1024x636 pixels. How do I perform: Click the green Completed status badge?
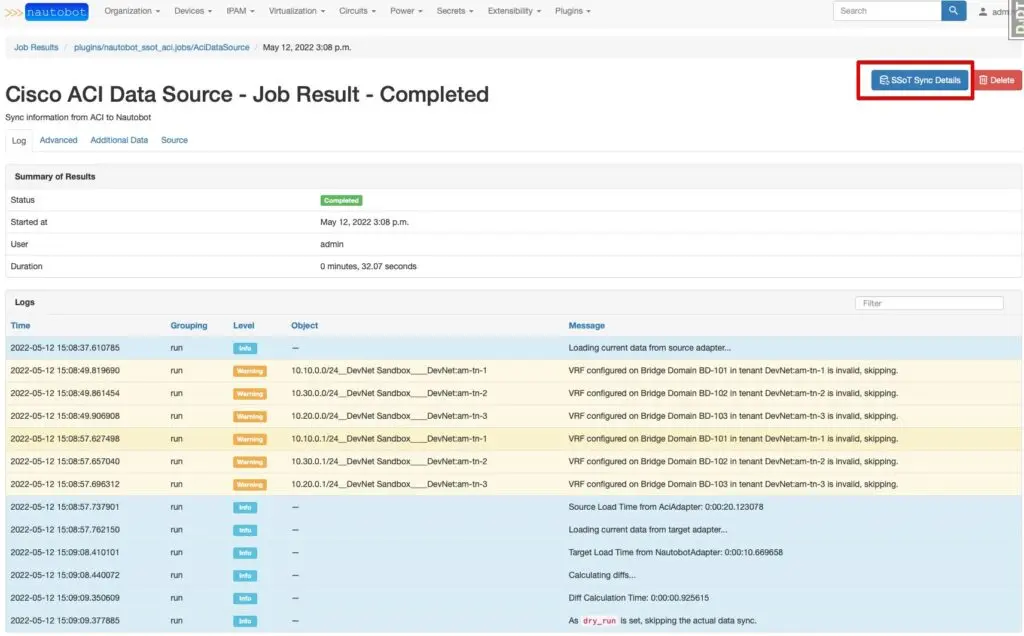pyautogui.click(x=341, y=200)
